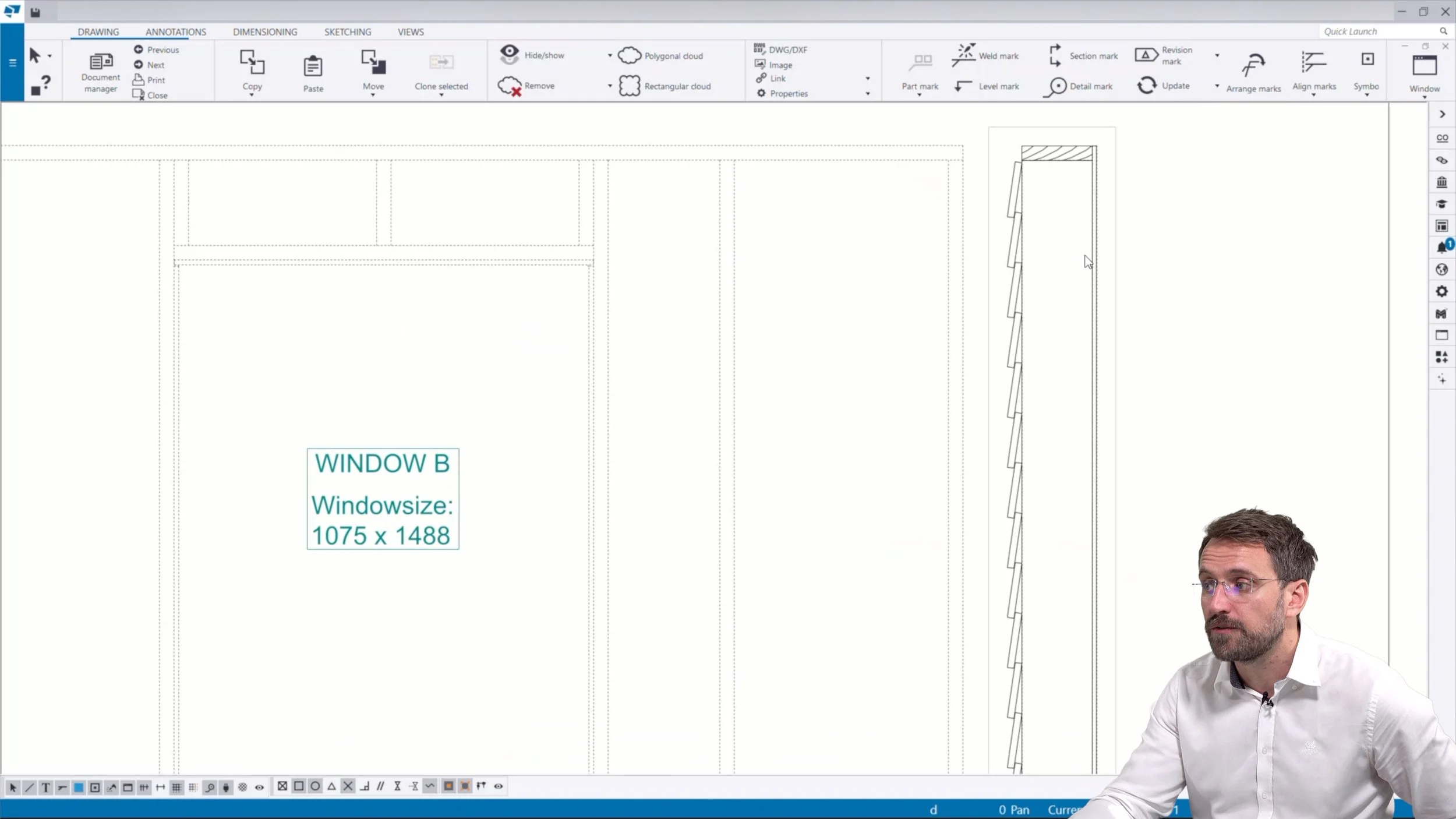Image resolution: width=1456 pixels, height=819 pixels.
Task: Expand the Window dropdown arrow
Action: [1425, 97]
